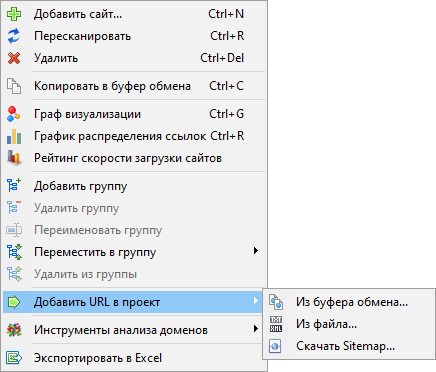
Task: Click the visualization graph icon
Action: coord(14,114)
